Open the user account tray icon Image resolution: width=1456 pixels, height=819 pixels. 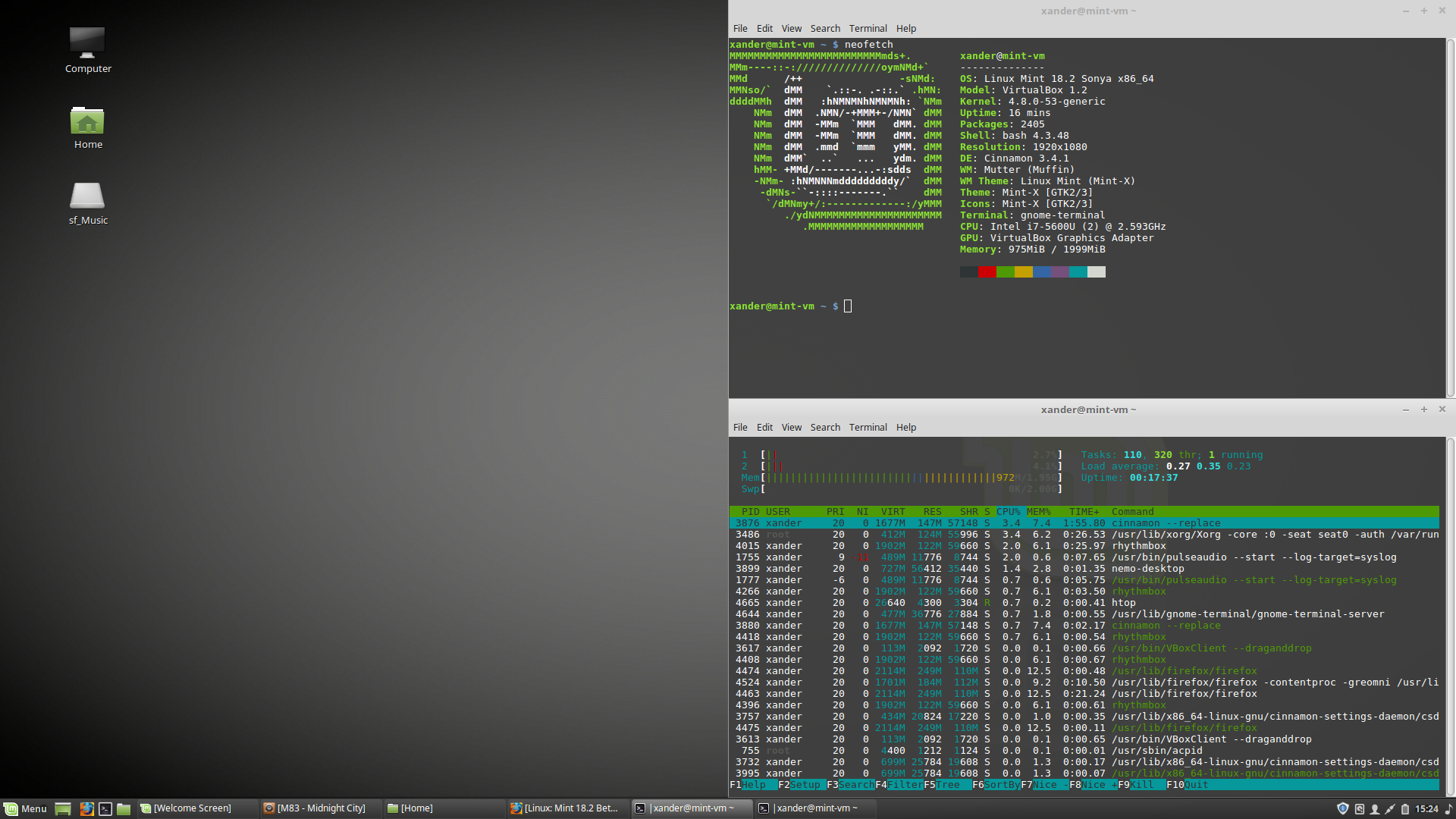point(1374,808)
